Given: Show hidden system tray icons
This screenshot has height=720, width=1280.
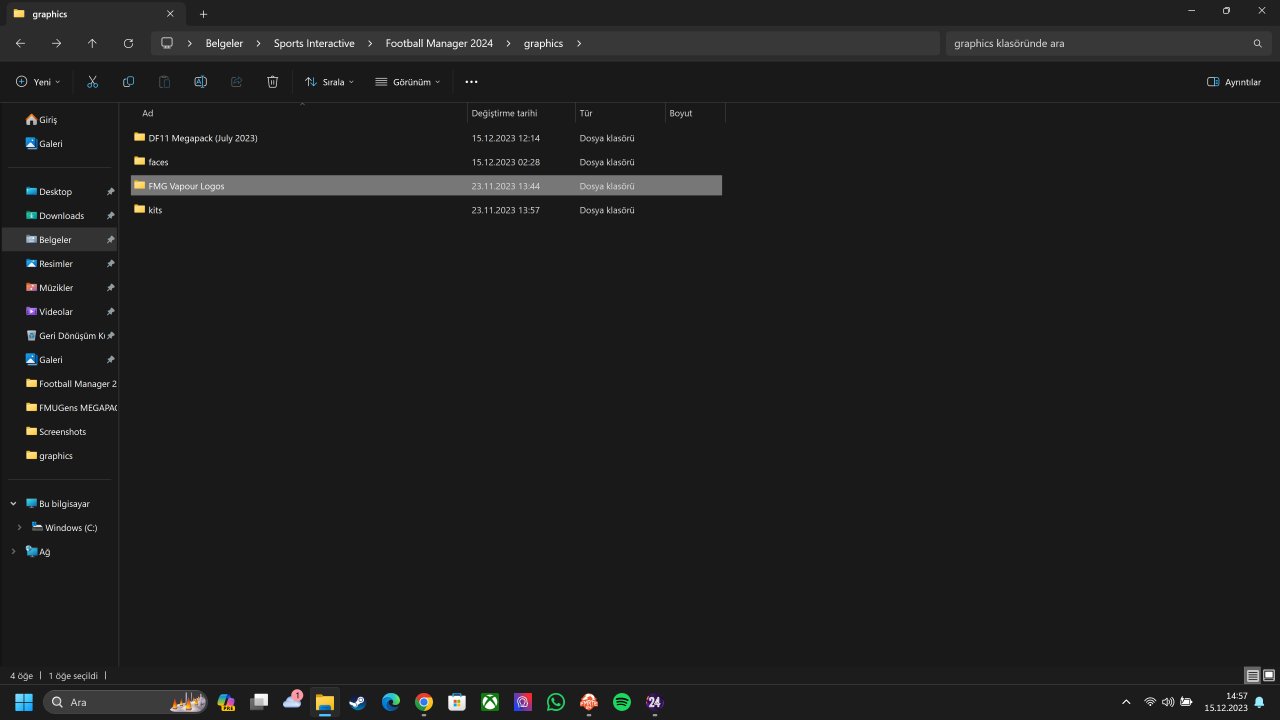Looking at the screenshot, I should click(1126, 702).
